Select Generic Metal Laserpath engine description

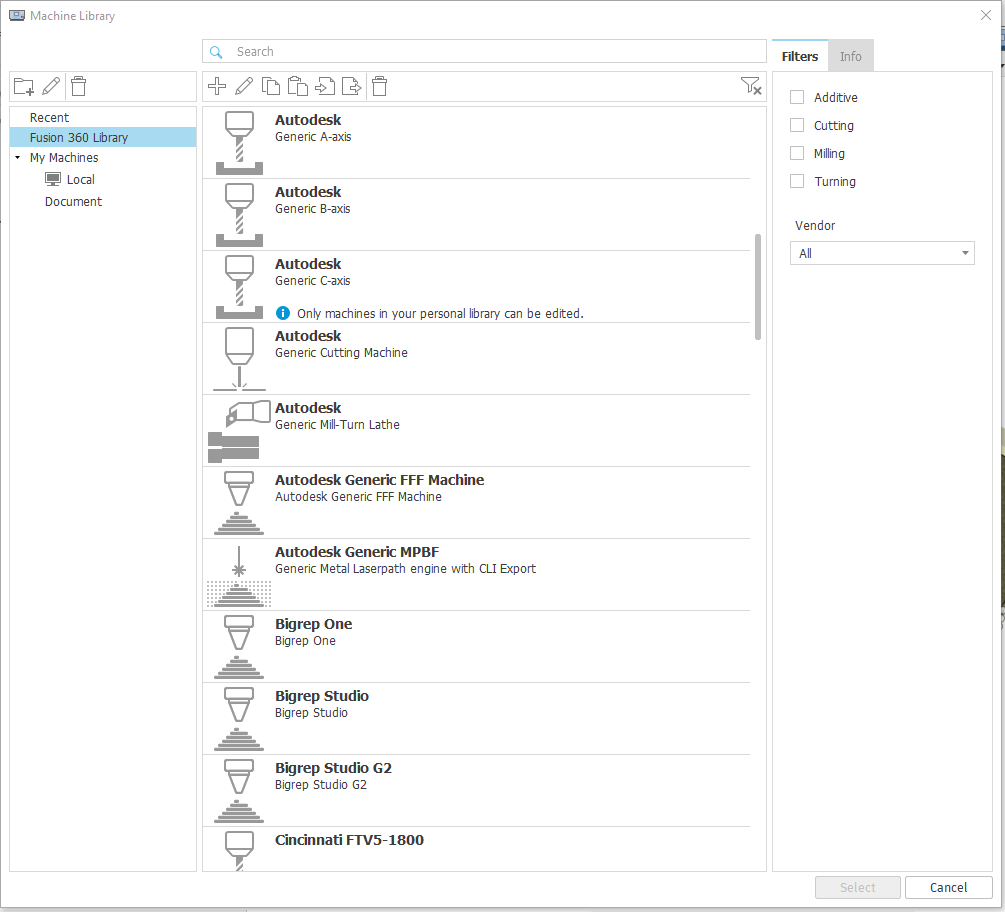pyautogui.click(x=406, y=568)
